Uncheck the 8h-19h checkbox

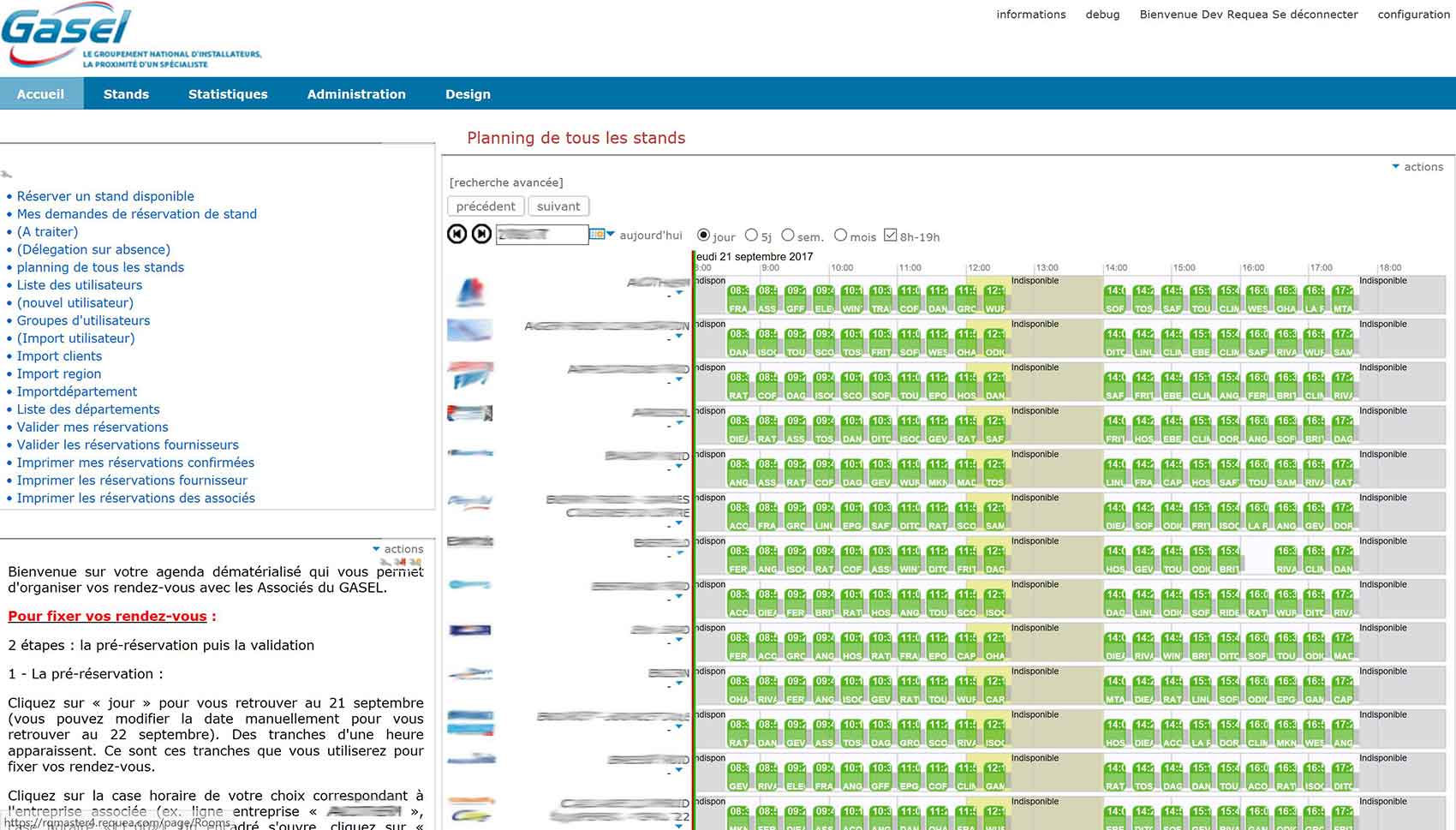(x=890, y=235)
